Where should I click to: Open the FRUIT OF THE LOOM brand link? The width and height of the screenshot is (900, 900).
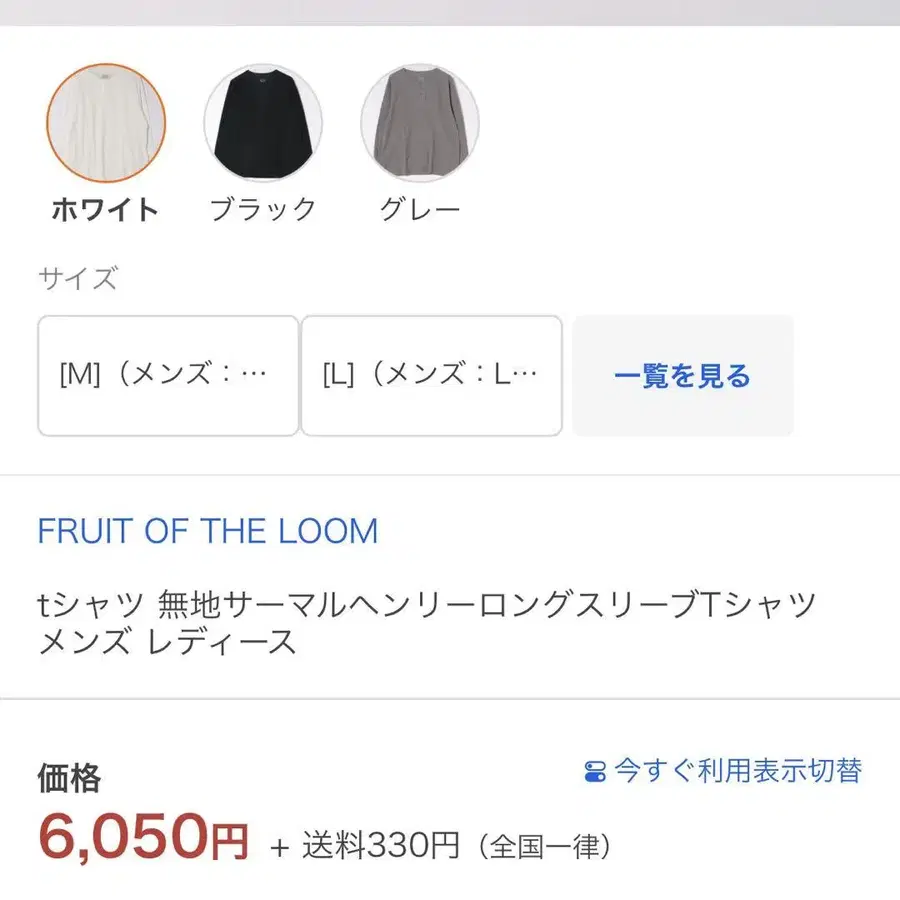click(x=208, y=531)
